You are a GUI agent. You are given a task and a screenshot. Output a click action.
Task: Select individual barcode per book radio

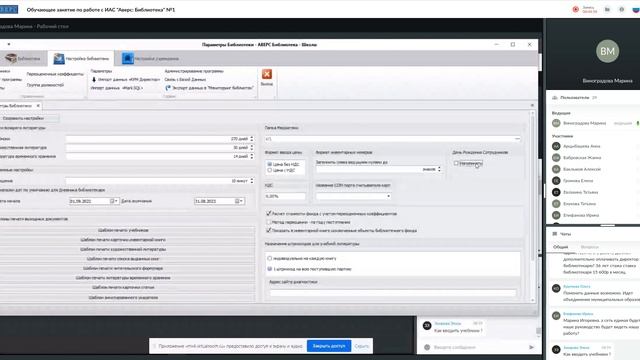click(x=269, y=258)
